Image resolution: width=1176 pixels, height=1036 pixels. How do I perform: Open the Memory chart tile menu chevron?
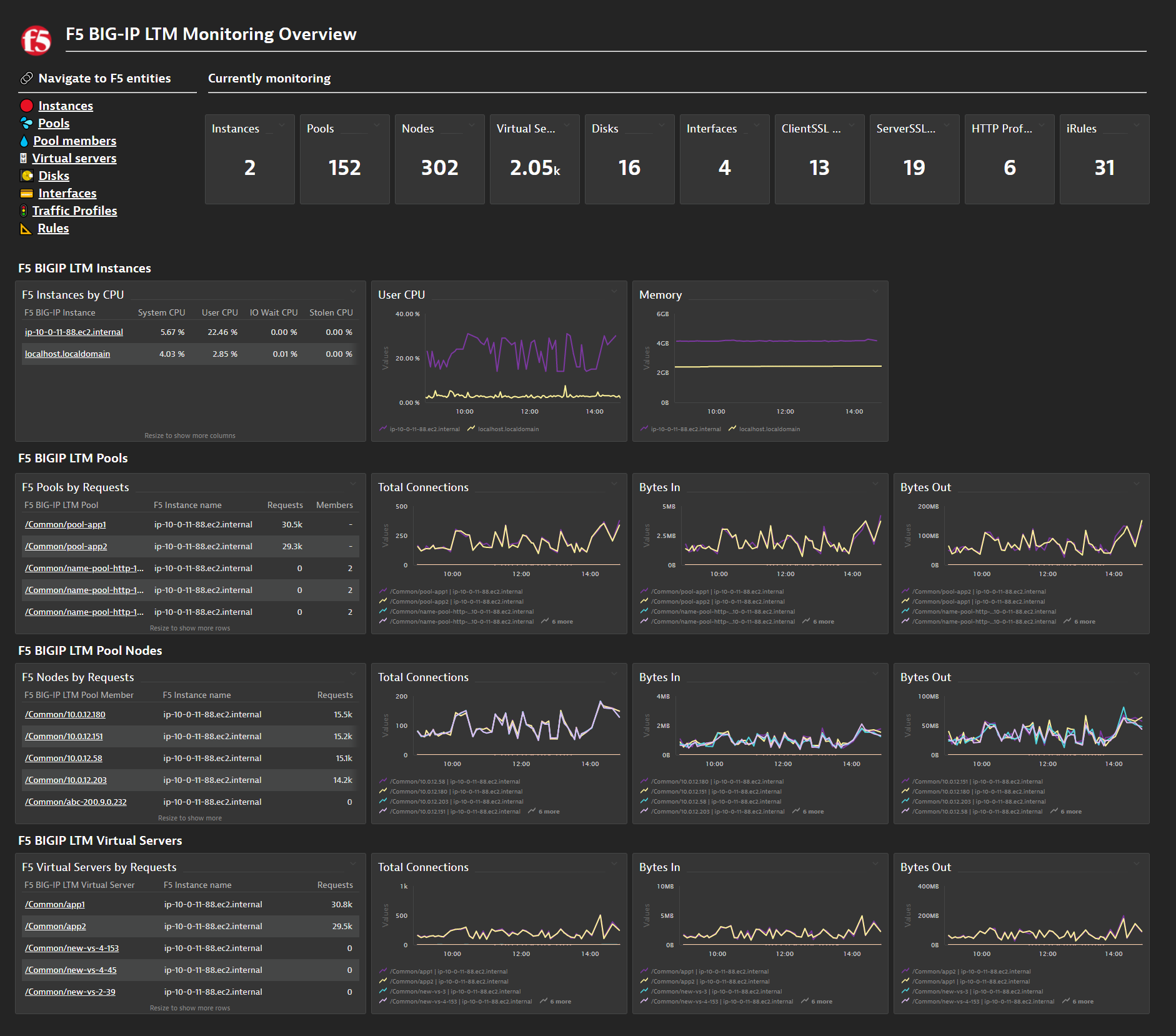[875, 291]
